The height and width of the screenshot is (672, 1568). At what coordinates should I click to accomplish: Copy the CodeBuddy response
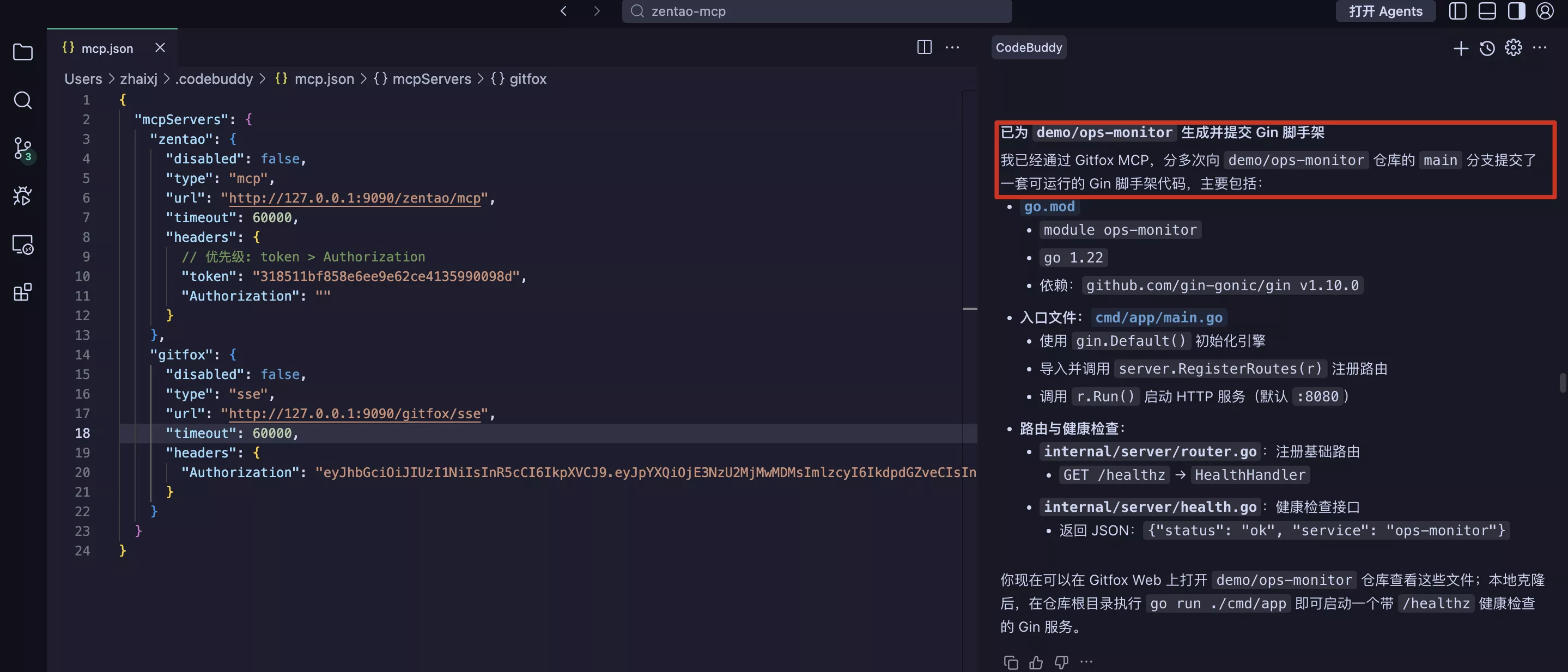(x=1011, y=662)
